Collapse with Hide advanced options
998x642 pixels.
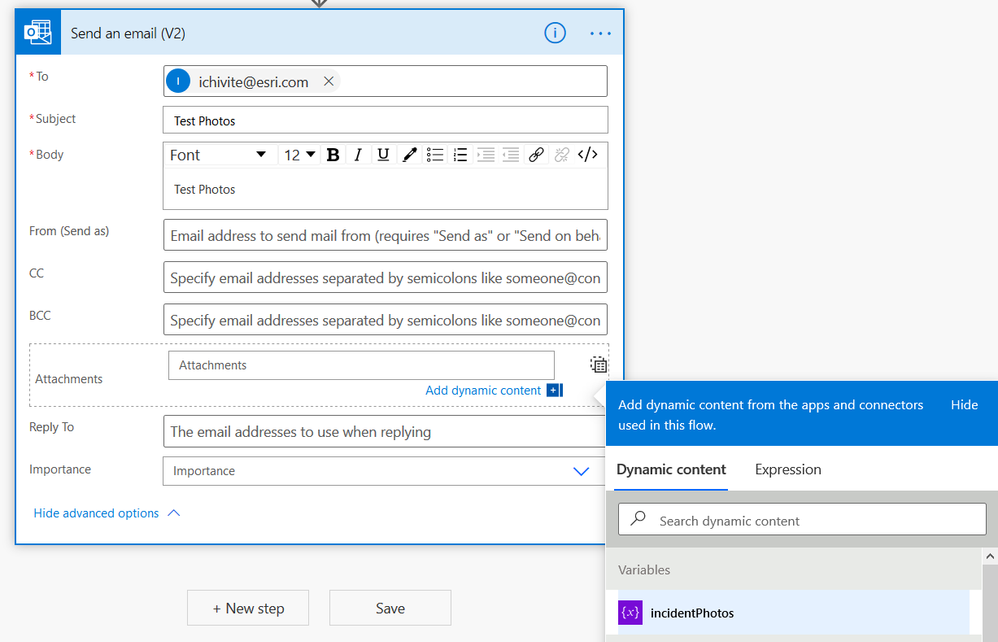pyautogui.click(x=107, y=513)
